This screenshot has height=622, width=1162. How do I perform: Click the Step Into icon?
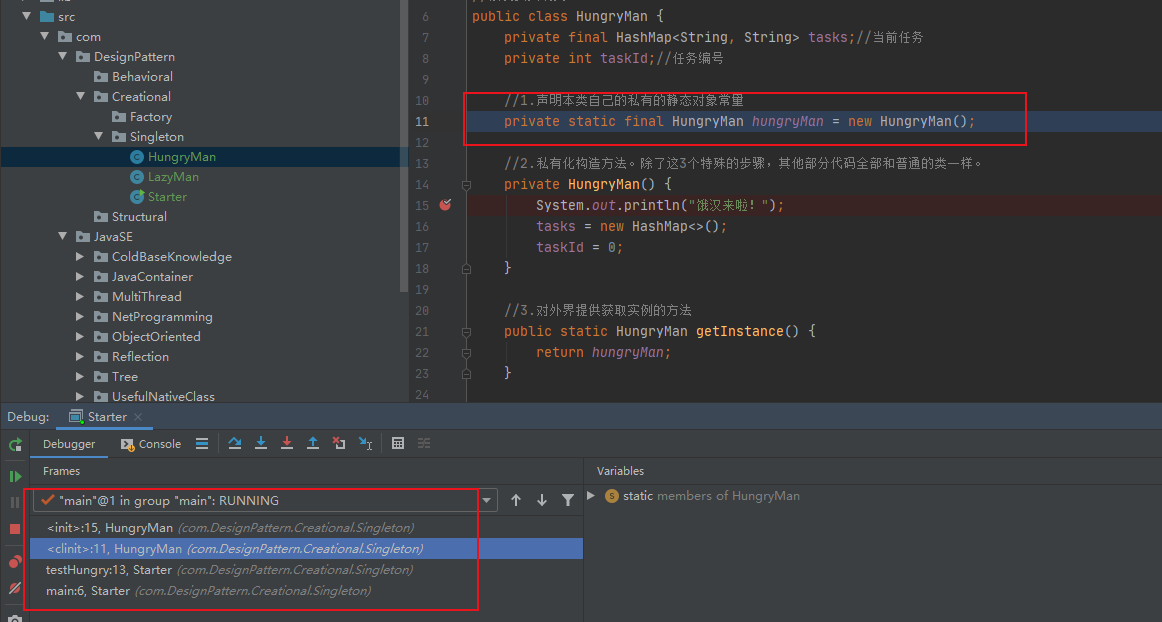[261, 443]
